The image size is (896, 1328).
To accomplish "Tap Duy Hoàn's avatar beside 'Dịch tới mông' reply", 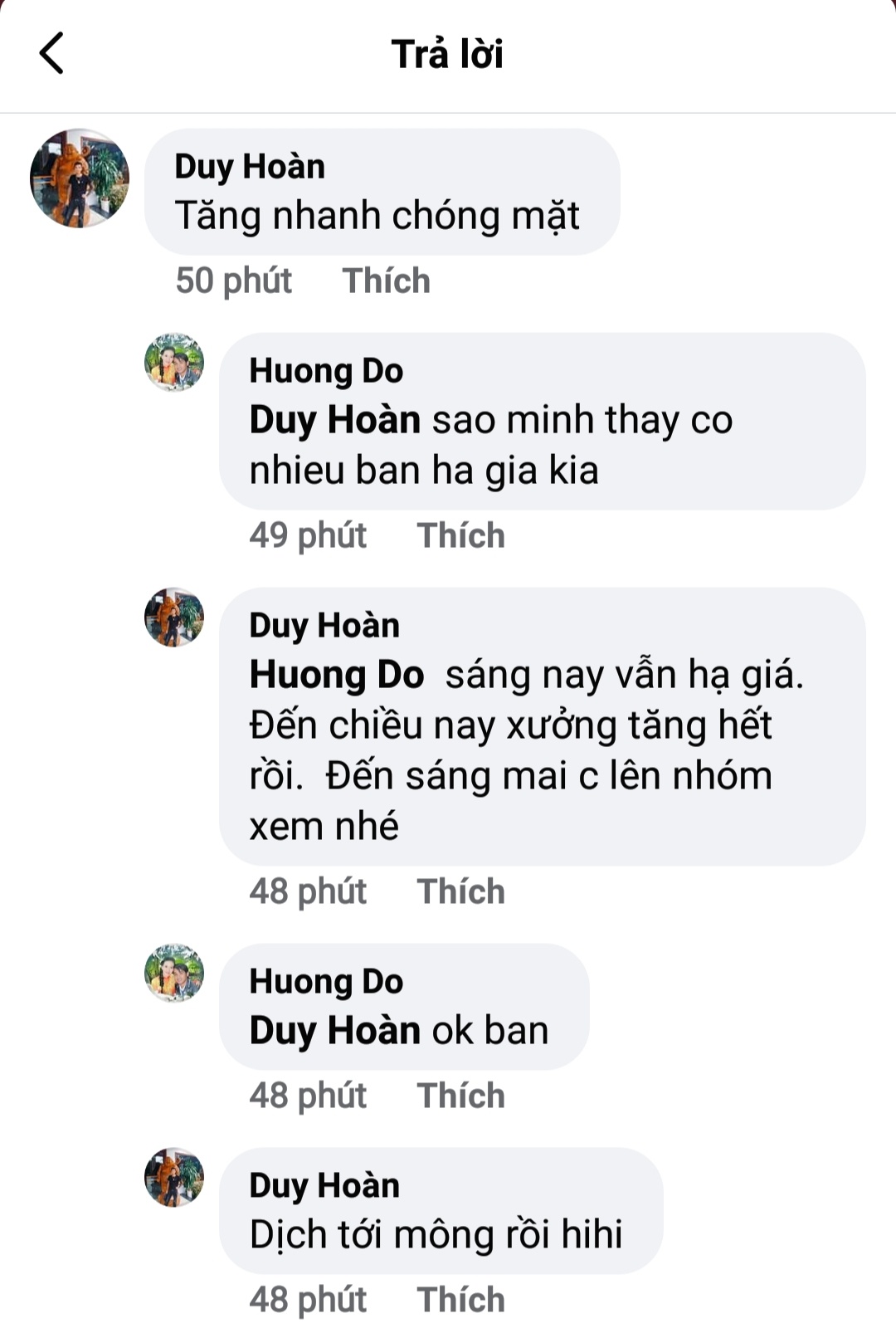I will click(174, 1178).
